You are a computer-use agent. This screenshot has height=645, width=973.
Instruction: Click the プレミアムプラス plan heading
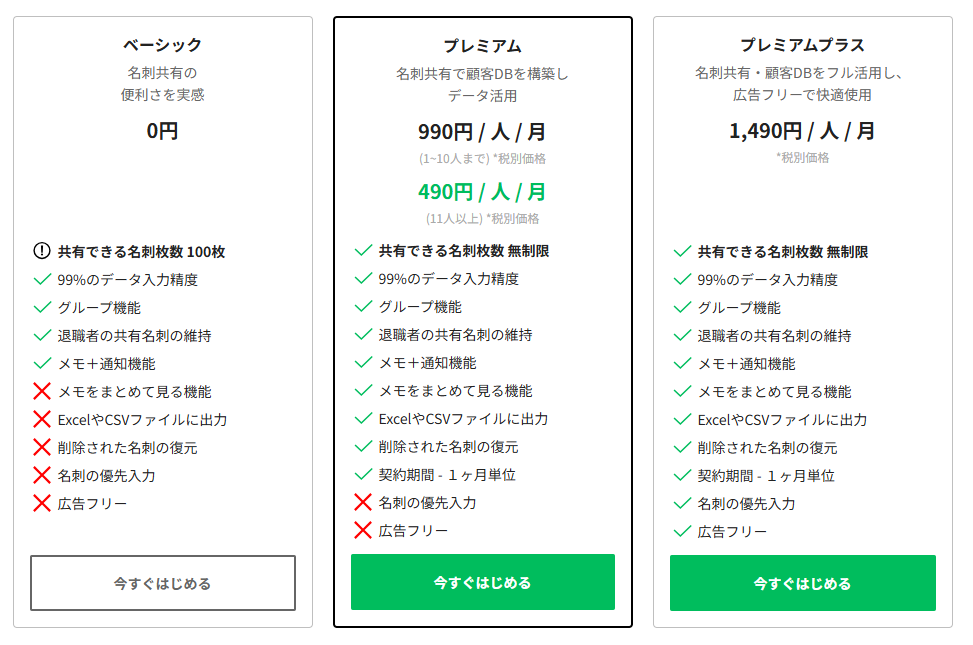tap(802, 45)
